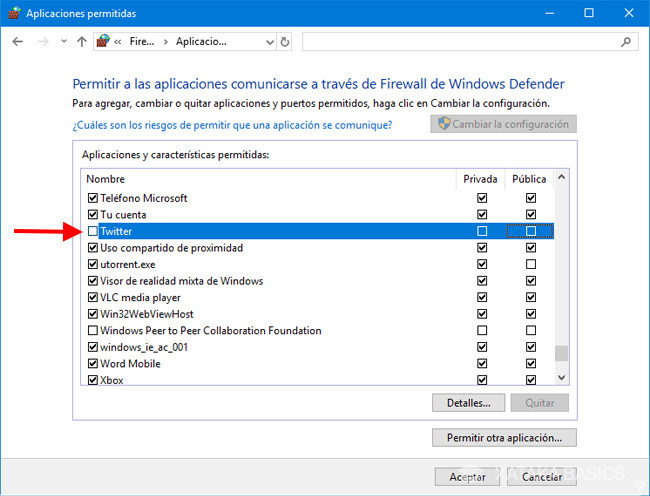The image size is (650, 496).
Task: Select the Twitter row text
Action: coord(116,231)
